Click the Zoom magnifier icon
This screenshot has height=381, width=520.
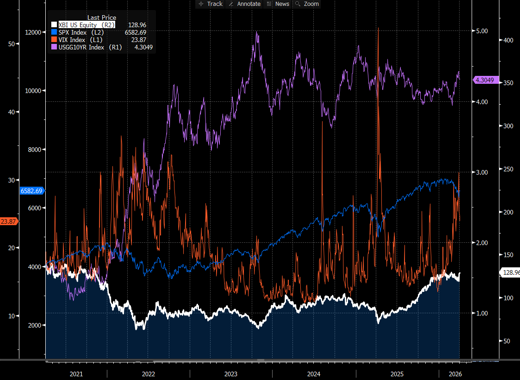pos(298,4)
